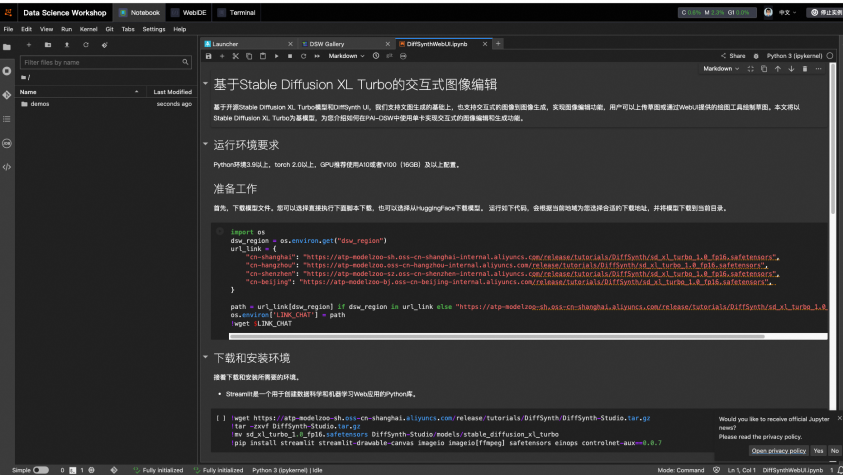Move the active cell down
The width and height of the screenshot is (843, 475).
pos(791,69)
